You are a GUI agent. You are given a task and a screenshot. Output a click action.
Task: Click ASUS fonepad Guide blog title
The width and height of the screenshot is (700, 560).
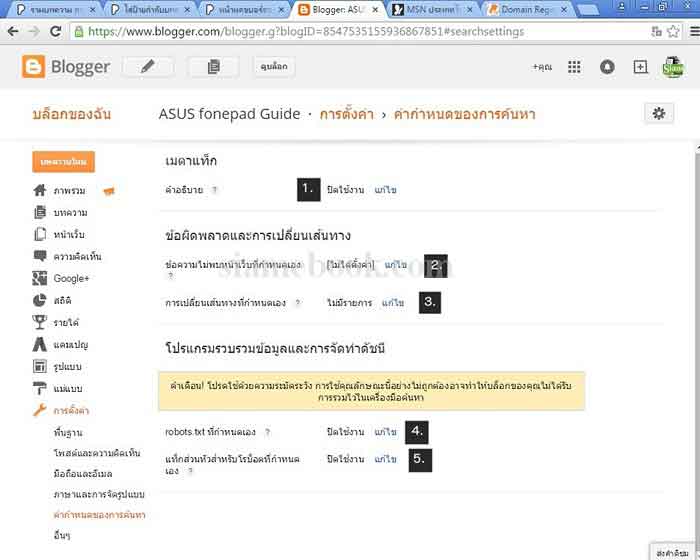point(229,114)
